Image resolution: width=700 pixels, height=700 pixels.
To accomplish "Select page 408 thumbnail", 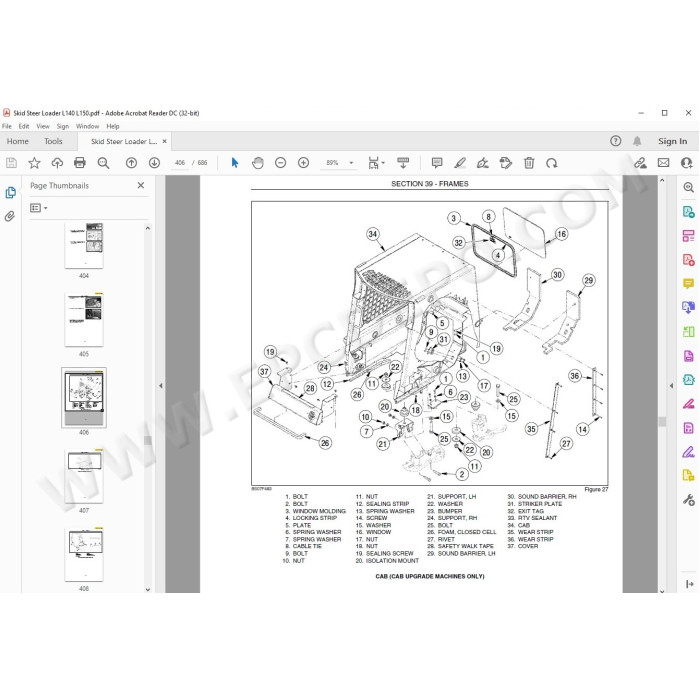I will (84, 554).
